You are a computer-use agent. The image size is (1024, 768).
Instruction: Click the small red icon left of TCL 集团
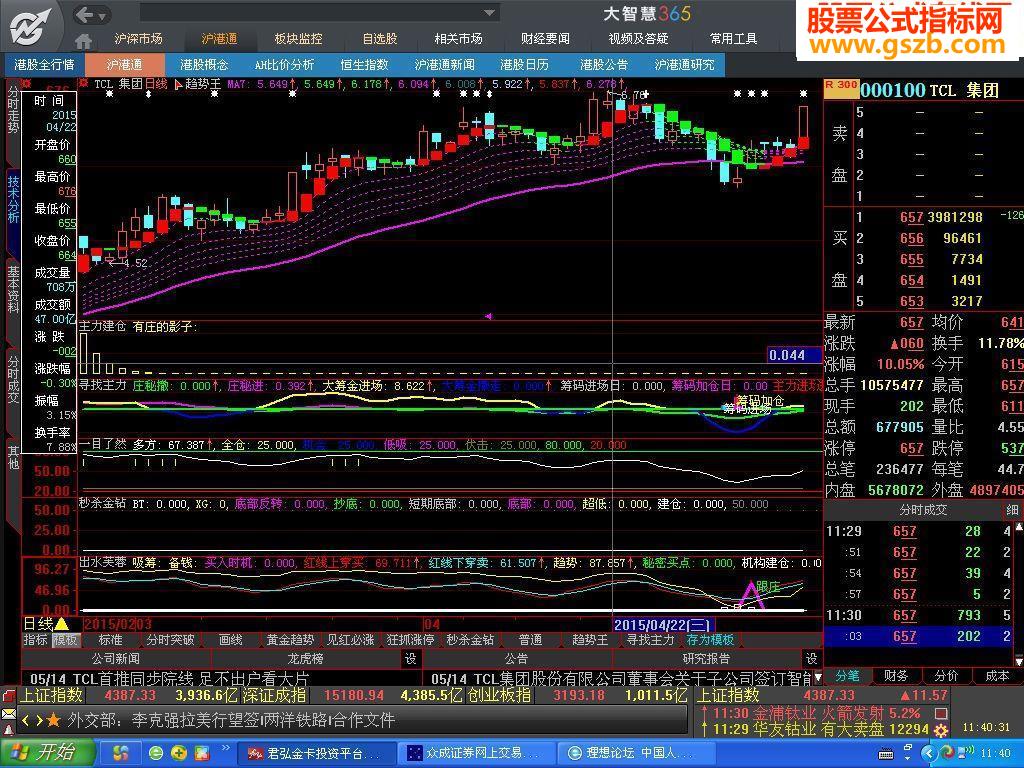click(x=84, y=83)
